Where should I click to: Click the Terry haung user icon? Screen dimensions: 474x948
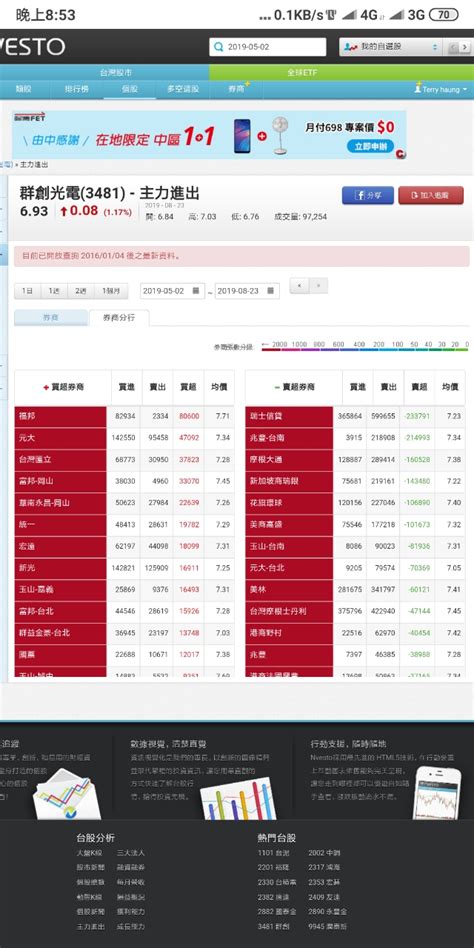coord(418,89)
